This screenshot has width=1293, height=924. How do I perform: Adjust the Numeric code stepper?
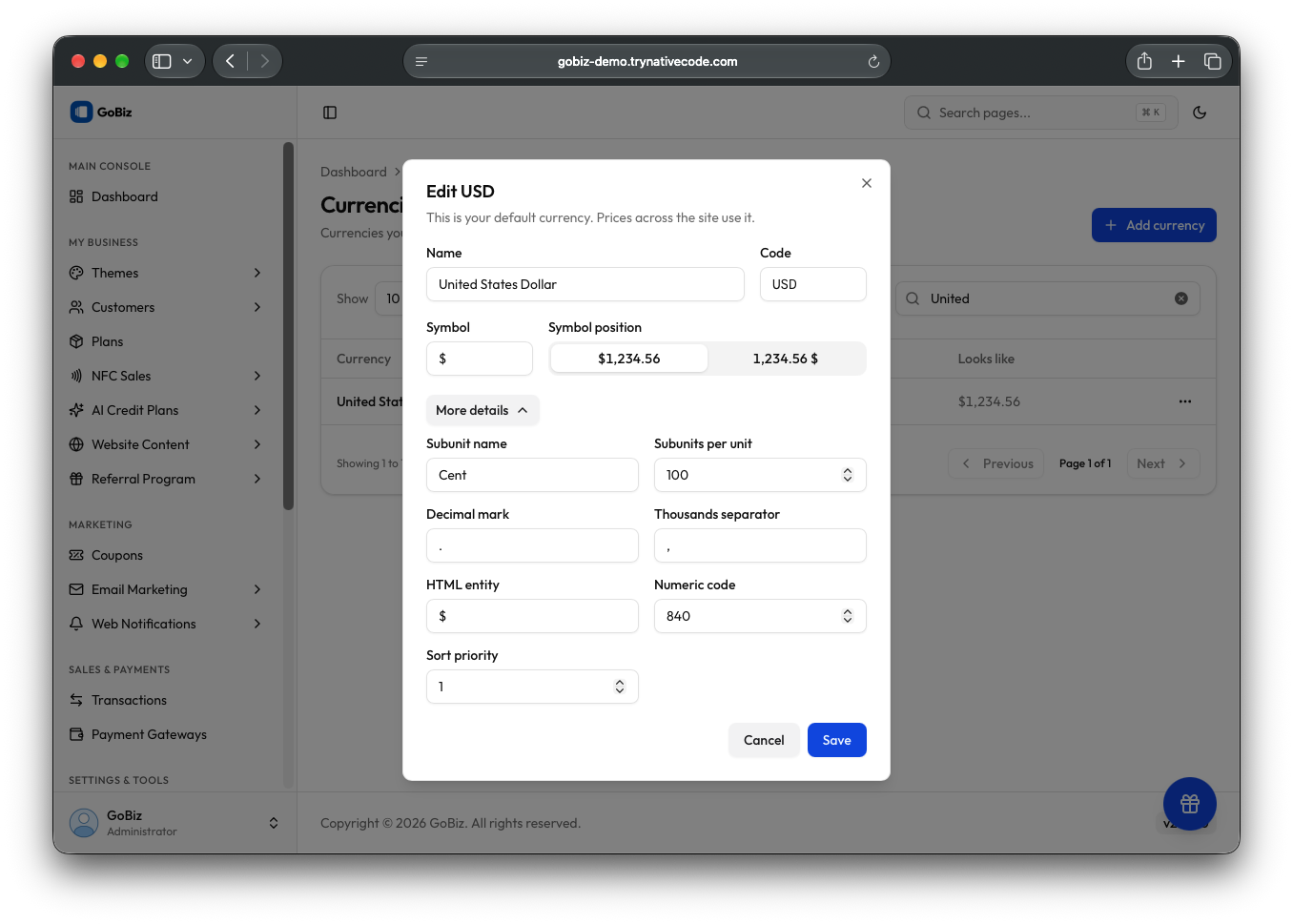[848, 616]
